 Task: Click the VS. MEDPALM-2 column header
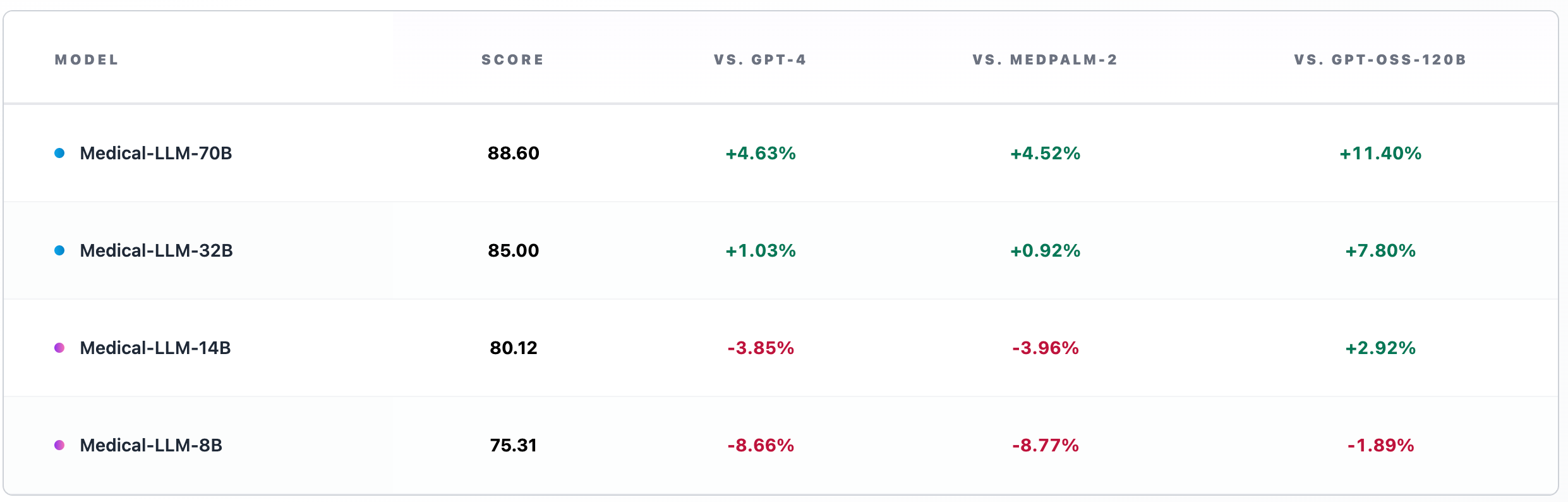point(1045,60)
